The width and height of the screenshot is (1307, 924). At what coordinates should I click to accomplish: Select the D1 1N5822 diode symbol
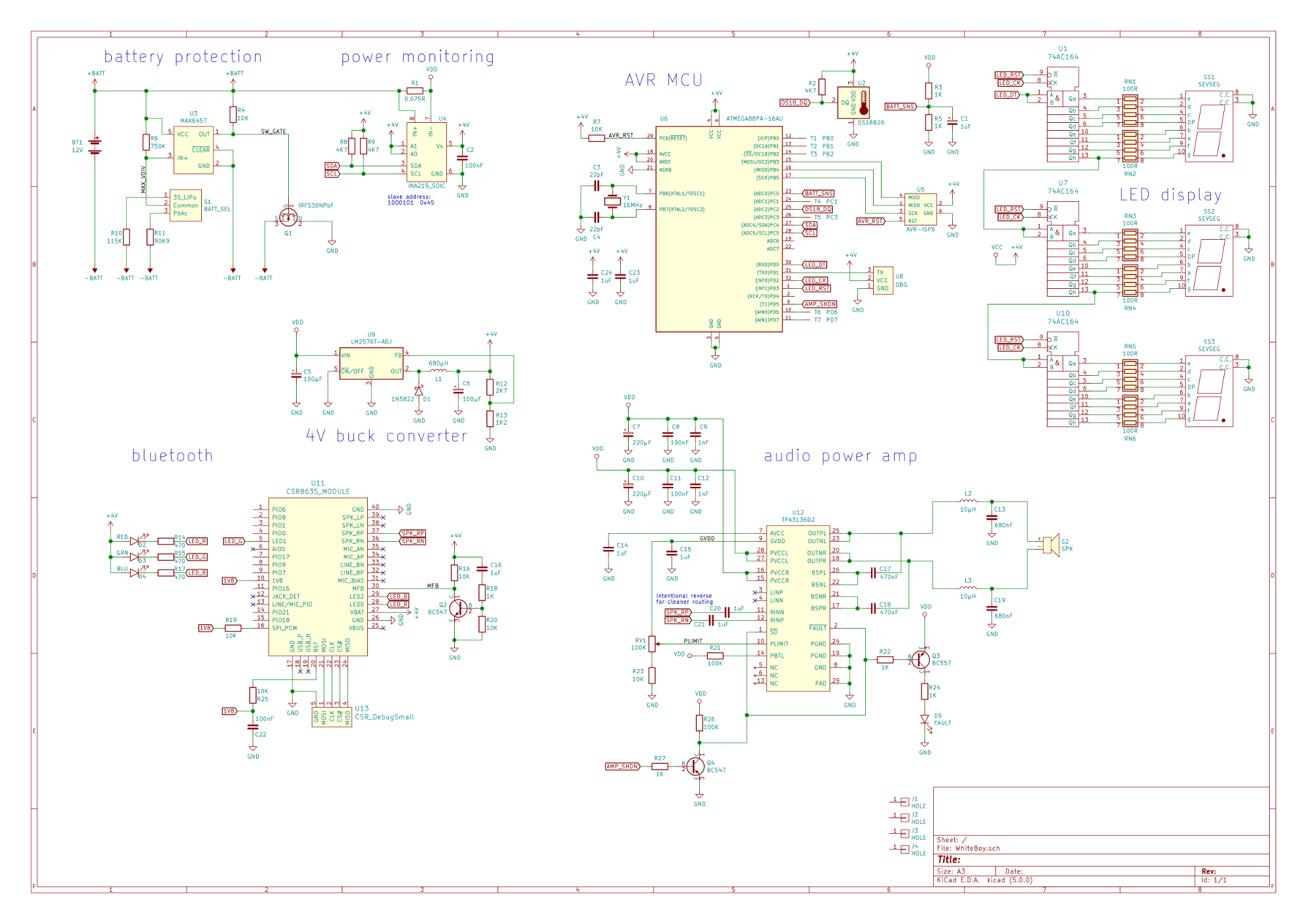[419, 391]
